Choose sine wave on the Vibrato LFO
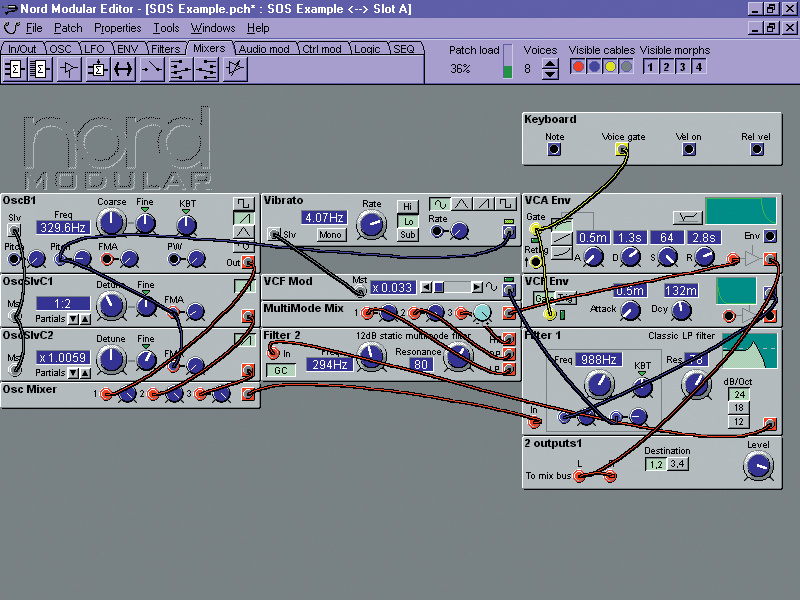 pyautogui.click(x=439, y=205)
